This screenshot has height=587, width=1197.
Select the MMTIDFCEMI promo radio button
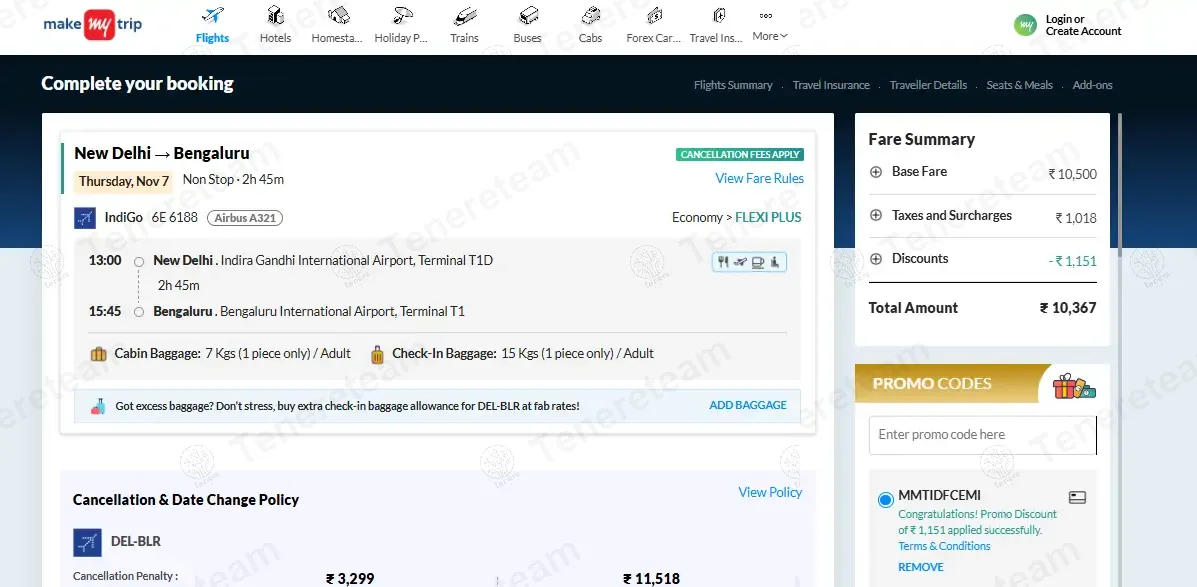[885, 500]
